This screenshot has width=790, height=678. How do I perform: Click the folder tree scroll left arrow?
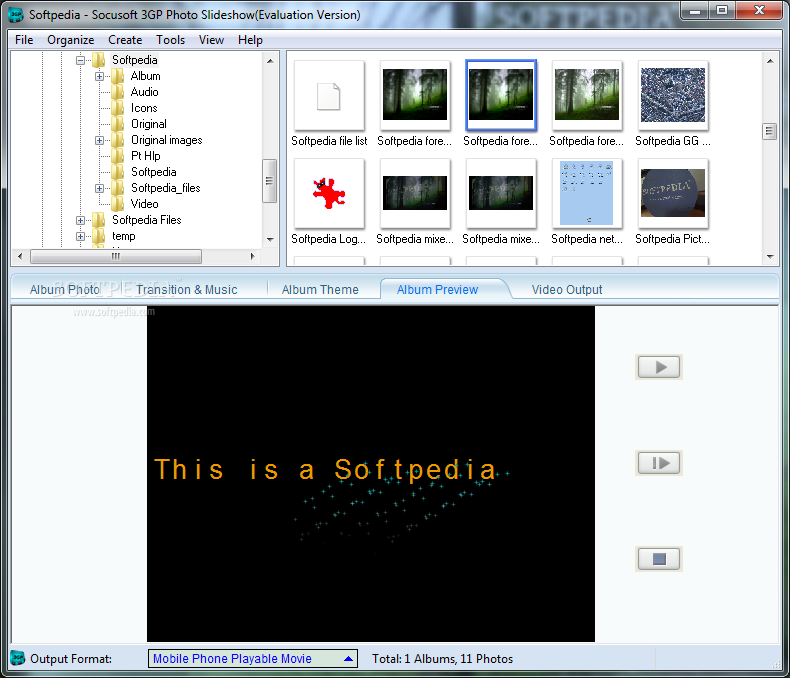tap(20, 256)
